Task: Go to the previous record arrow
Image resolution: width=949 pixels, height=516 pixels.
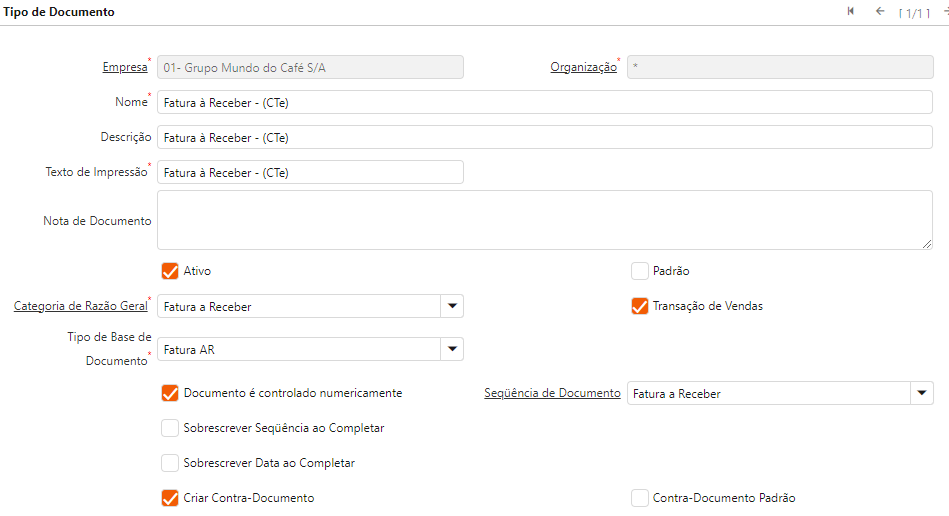Action: tap(880, 11)
